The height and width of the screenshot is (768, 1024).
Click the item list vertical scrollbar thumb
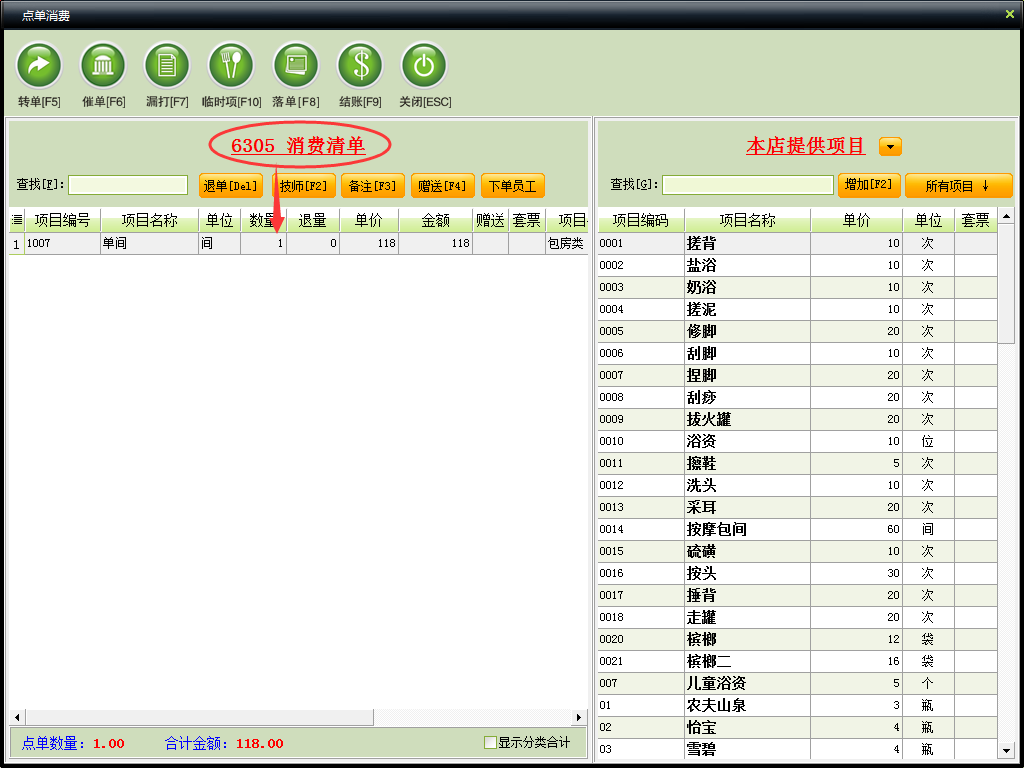coord(1006,283)
